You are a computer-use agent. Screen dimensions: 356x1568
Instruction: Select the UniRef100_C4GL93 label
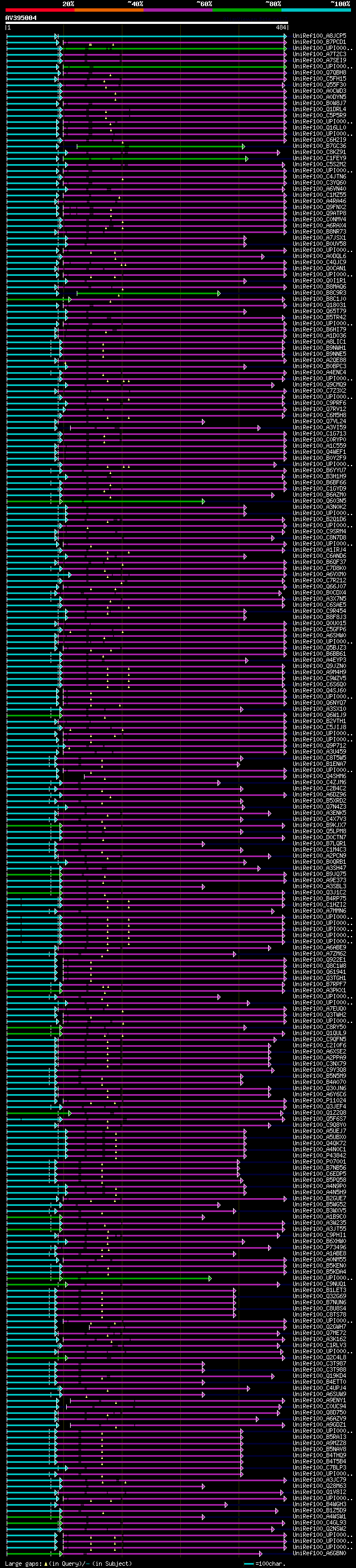coord(319,1522)
